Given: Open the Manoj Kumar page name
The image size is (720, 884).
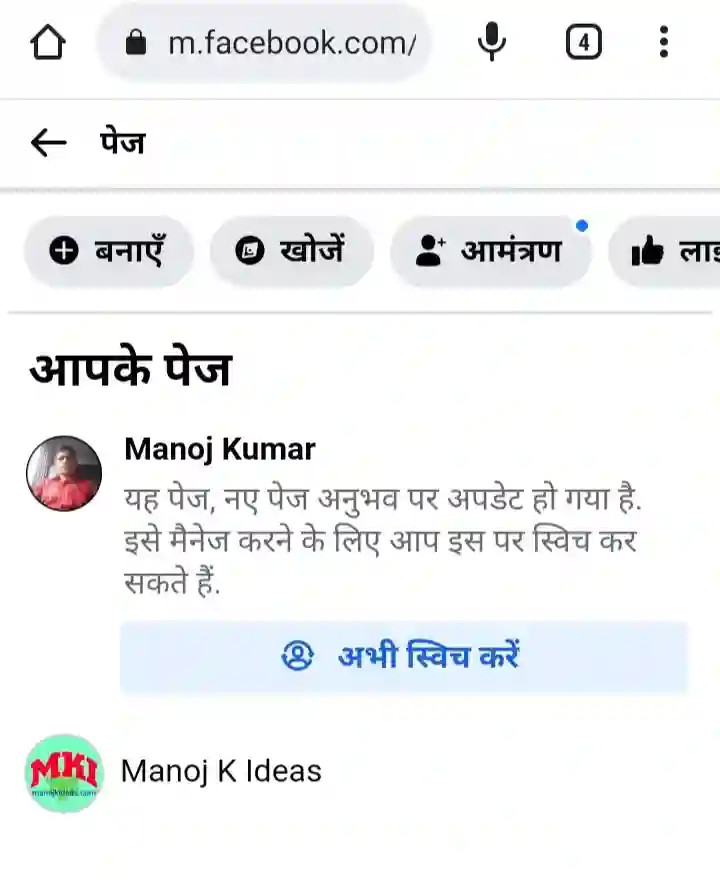Looking at the screenshot, I should [220, 449].
